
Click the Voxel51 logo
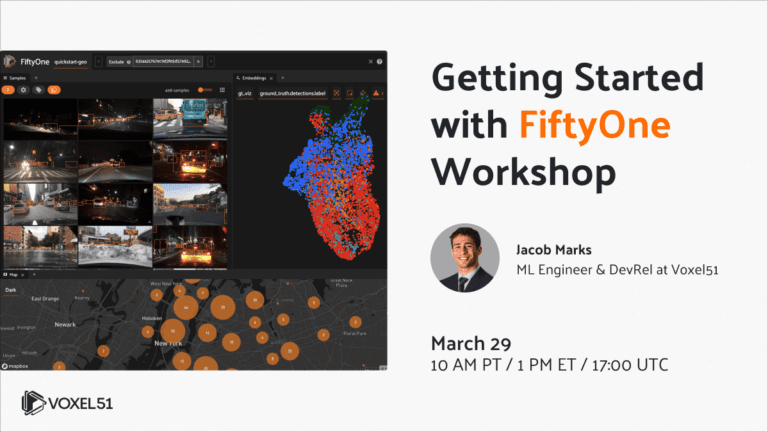(x=67, y=403)
